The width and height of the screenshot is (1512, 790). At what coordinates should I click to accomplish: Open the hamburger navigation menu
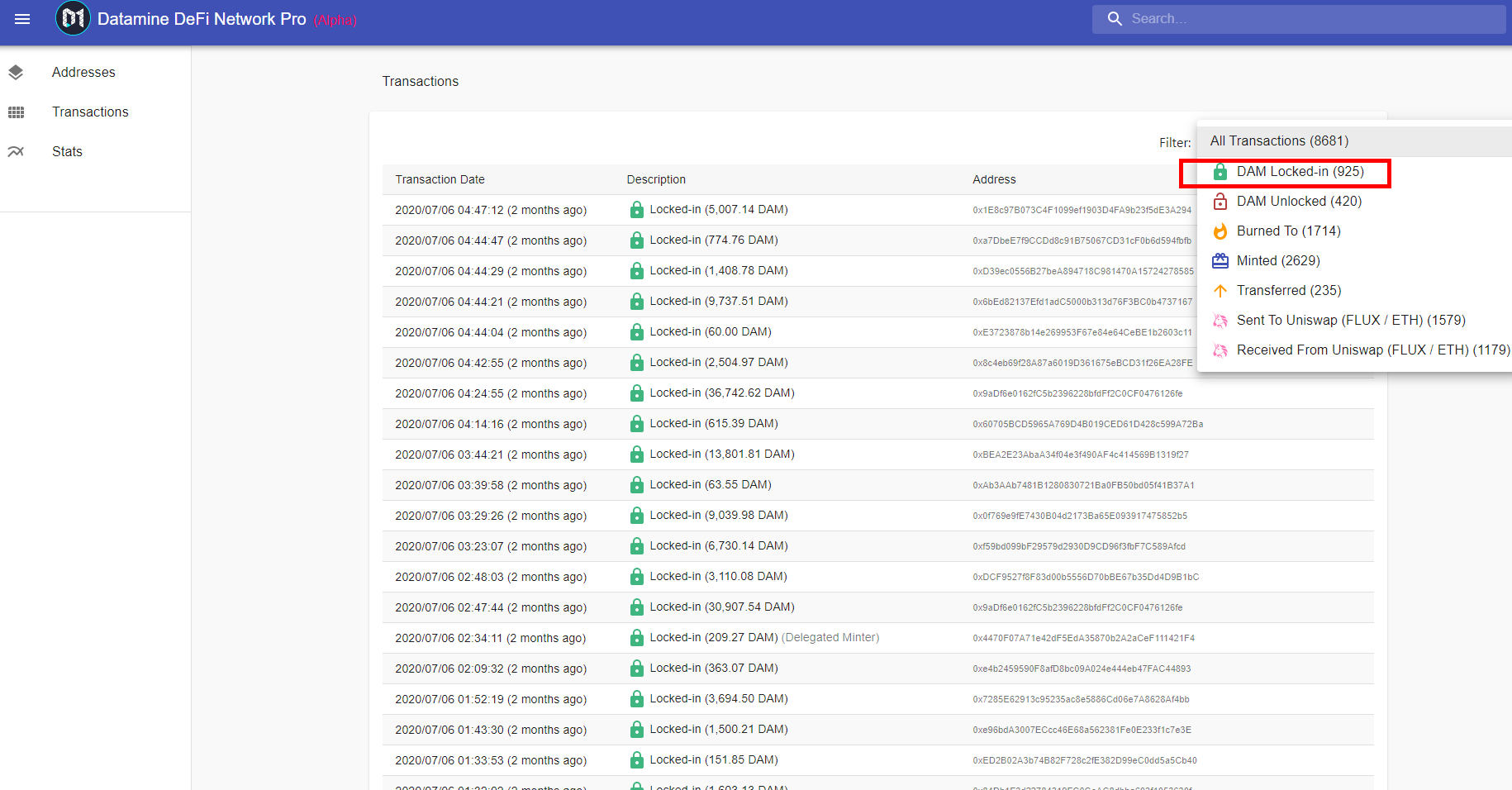point(22,19)
